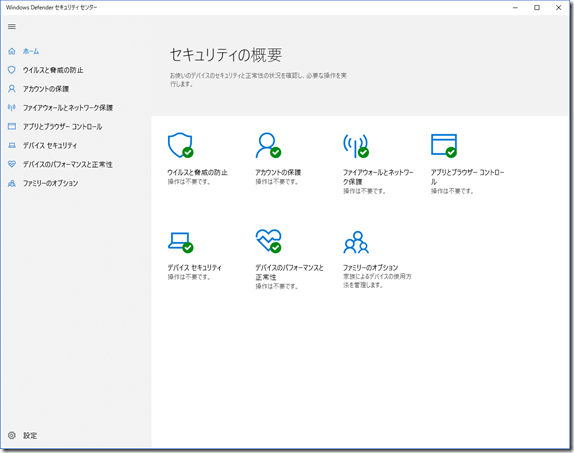Open the large virus protection shield tile icon
The image size is (574, 453).
point(180,145)
